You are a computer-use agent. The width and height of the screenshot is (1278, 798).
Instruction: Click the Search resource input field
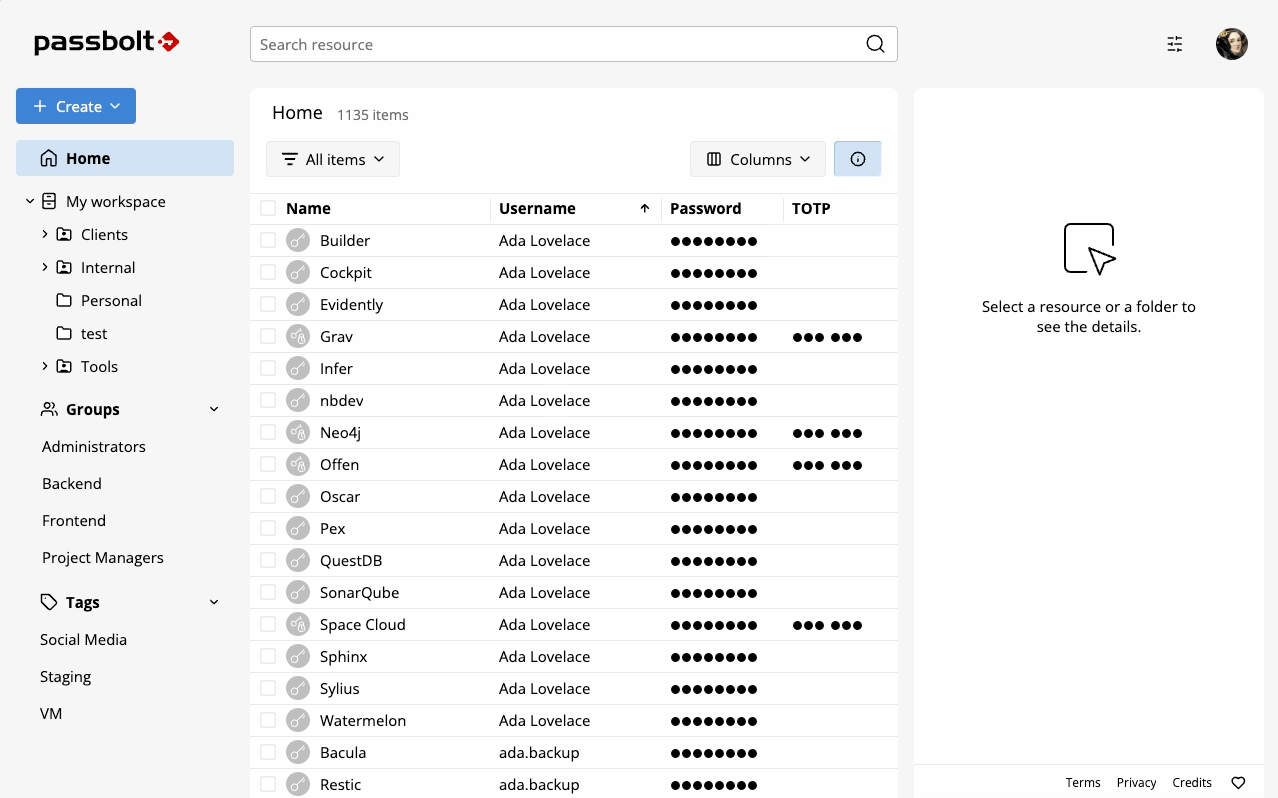pyautogui.click(x=574, y=44)
